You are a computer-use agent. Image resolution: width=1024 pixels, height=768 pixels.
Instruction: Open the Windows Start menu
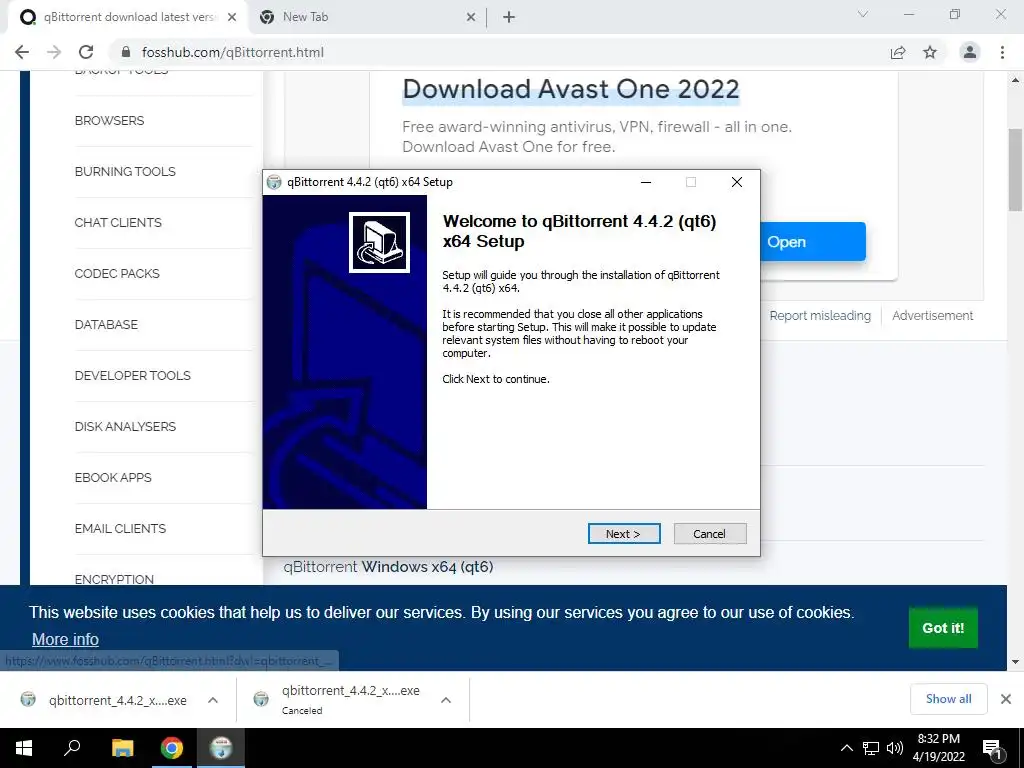[24, 748]
